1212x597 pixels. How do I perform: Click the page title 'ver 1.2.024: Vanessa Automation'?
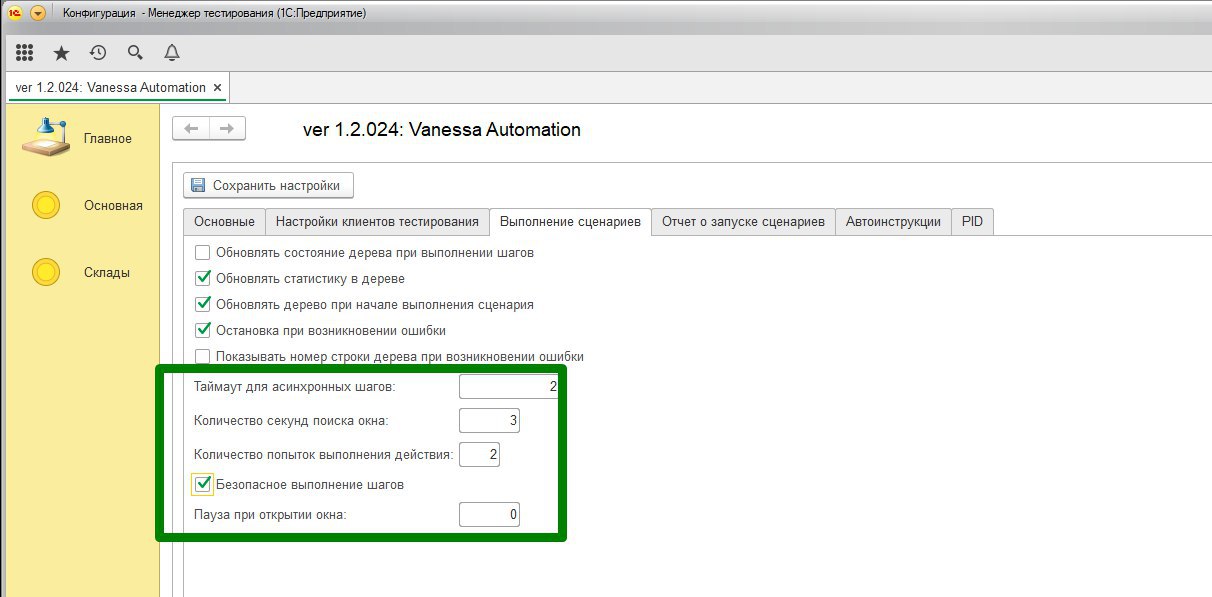(441, 129)
